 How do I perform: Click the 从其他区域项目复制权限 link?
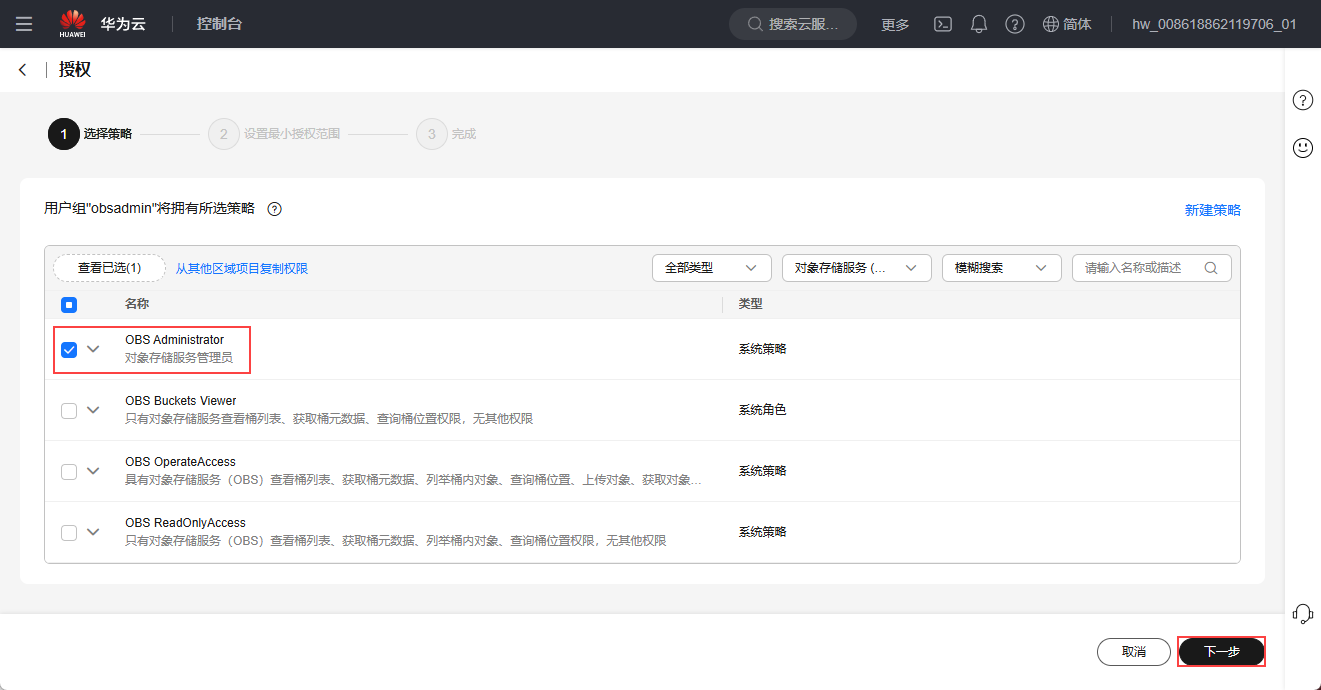click(242, 268)
